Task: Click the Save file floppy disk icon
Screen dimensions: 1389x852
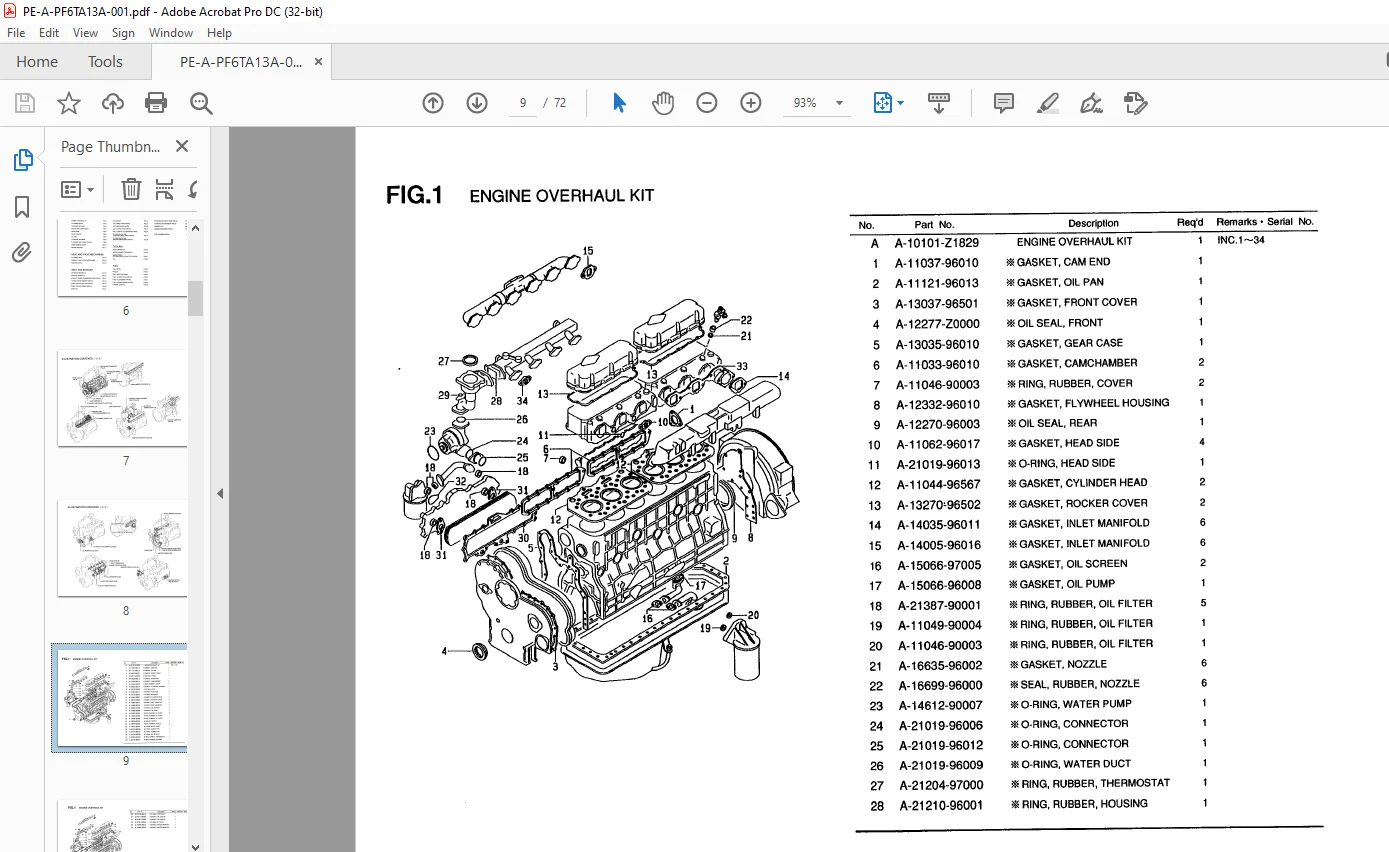Action: tap(25, 103)
